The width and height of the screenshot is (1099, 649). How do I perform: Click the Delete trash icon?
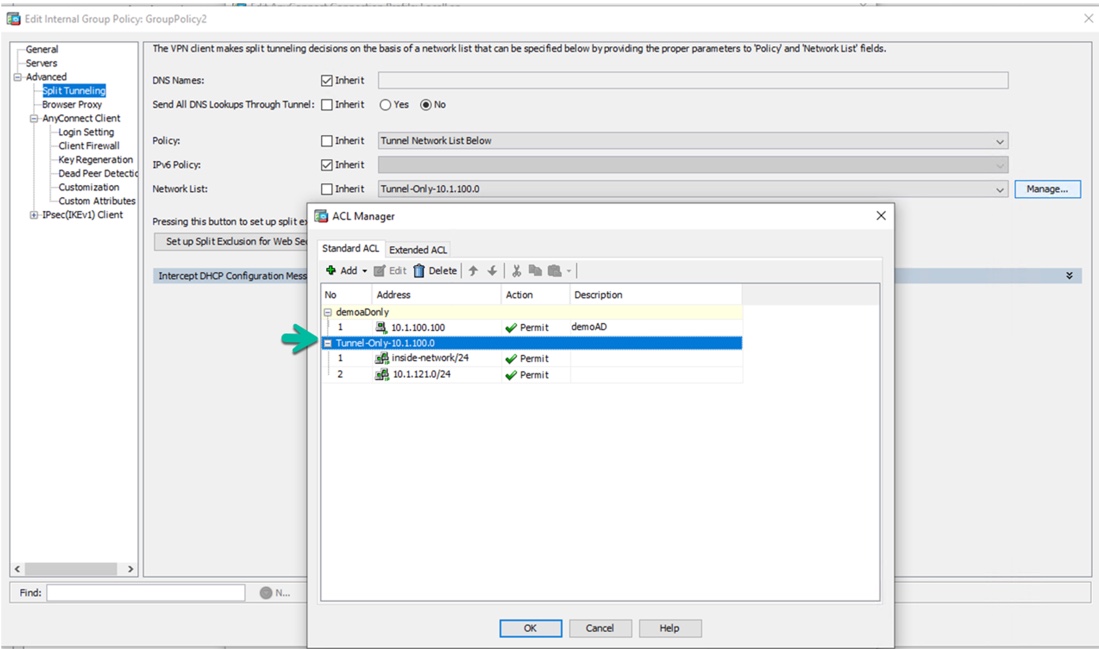point(419,270)
